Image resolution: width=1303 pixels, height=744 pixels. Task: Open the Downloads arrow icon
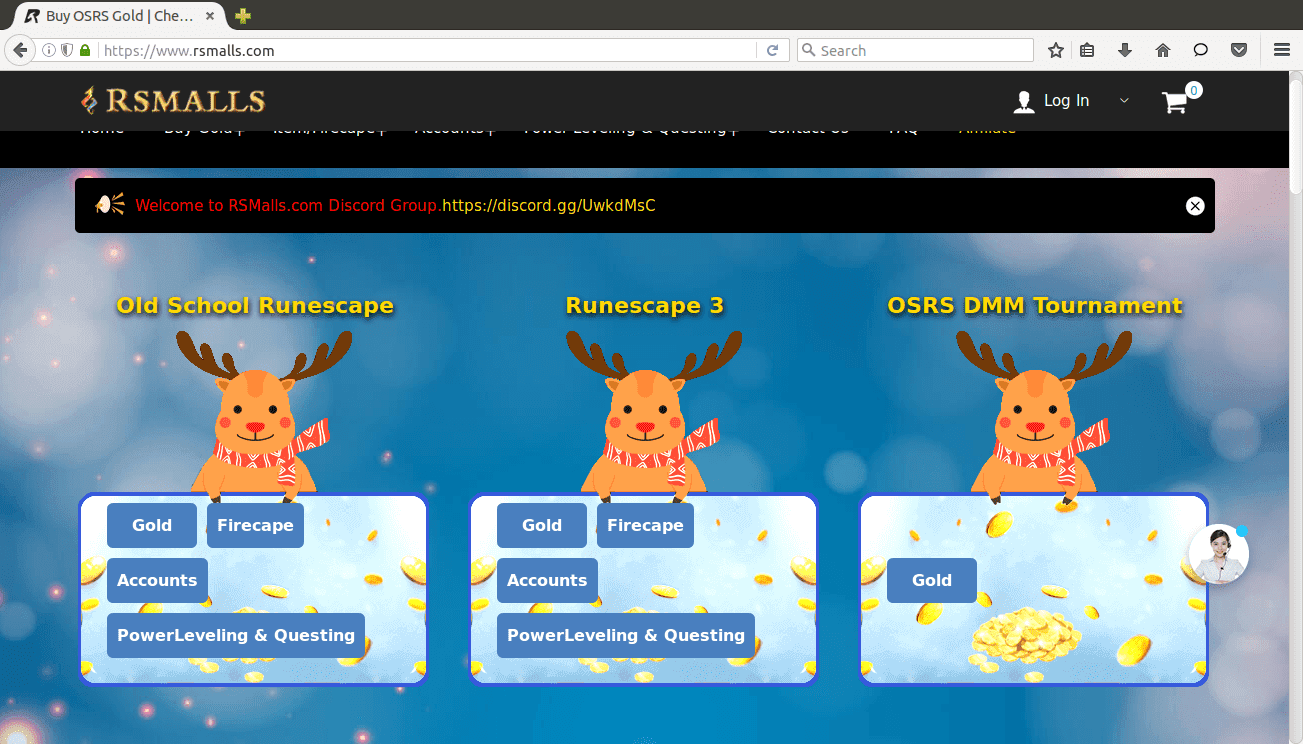(1125, 50)
